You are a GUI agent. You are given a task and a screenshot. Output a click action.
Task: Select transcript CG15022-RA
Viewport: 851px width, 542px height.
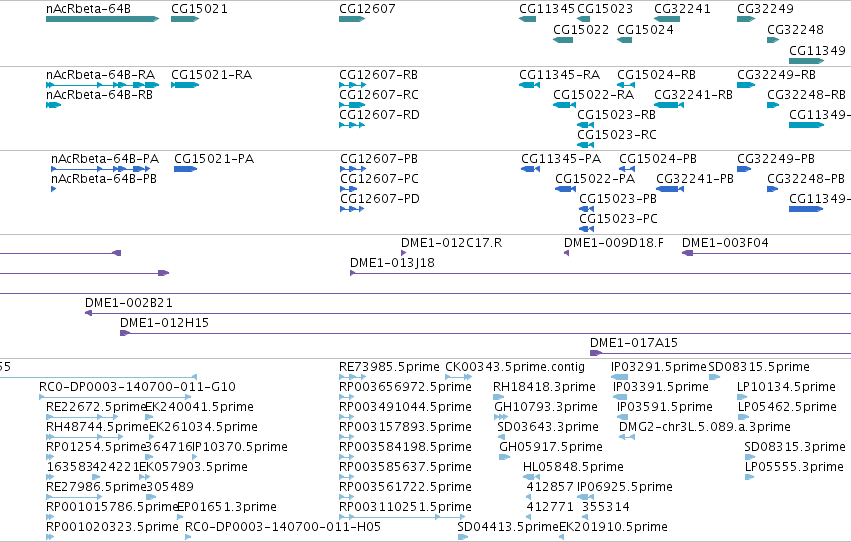(x=594, y=95)
